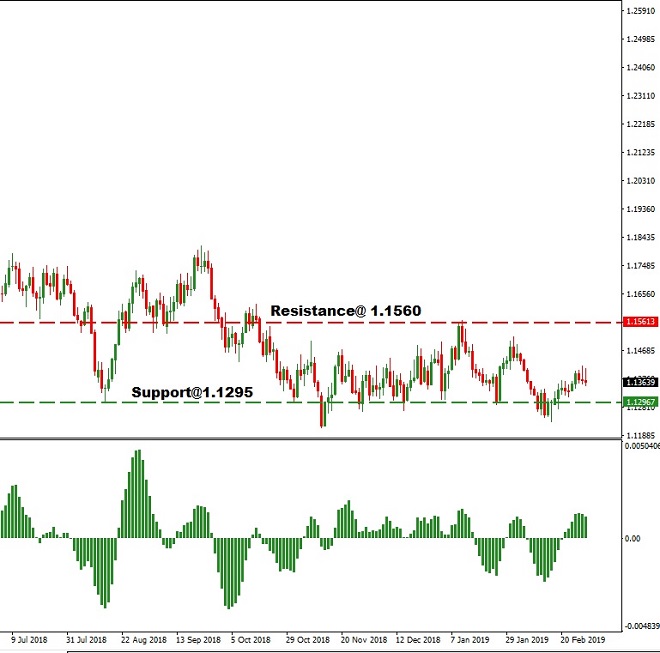This screenshot has height=653, width=660.
Task: Click the 1.25910 price axis label
Action: [x=641, y=11]
